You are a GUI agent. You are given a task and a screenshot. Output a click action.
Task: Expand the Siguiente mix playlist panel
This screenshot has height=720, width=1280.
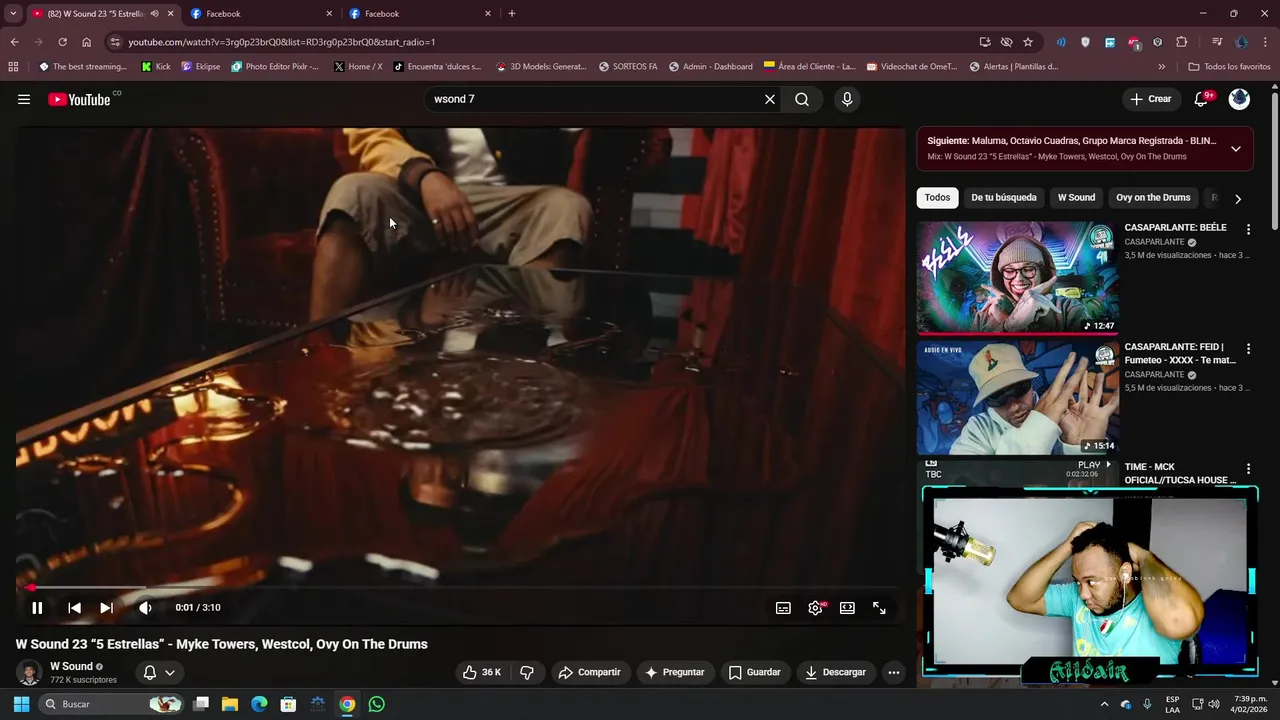pyautogui.click(x=1236, y=149)
